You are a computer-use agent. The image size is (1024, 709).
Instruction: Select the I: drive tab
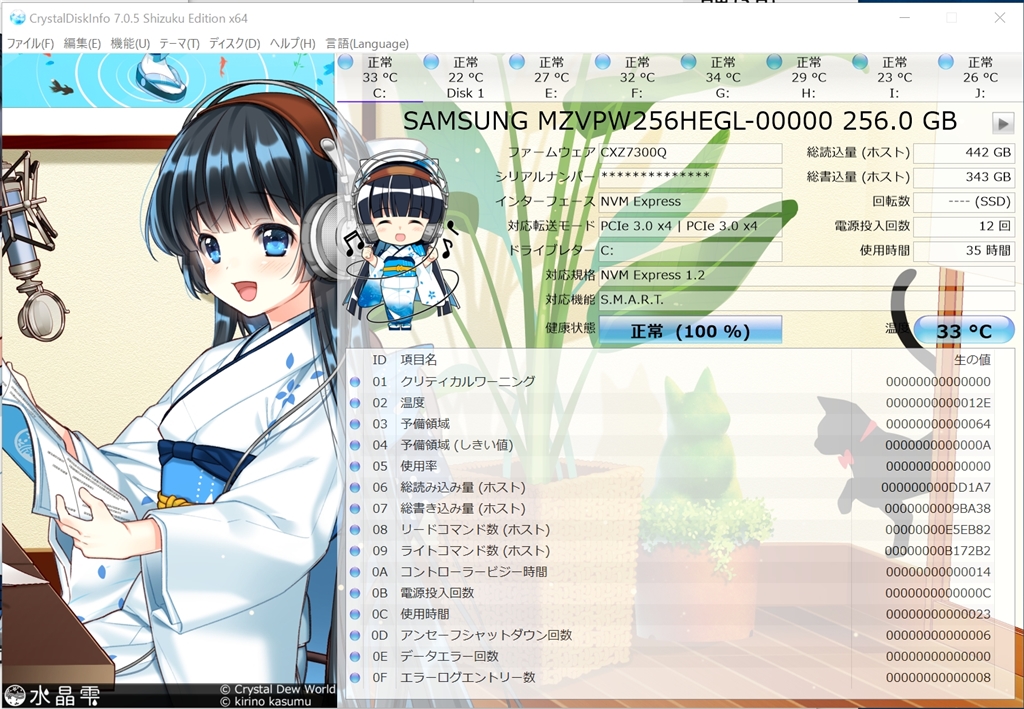[x=894, y=78]
